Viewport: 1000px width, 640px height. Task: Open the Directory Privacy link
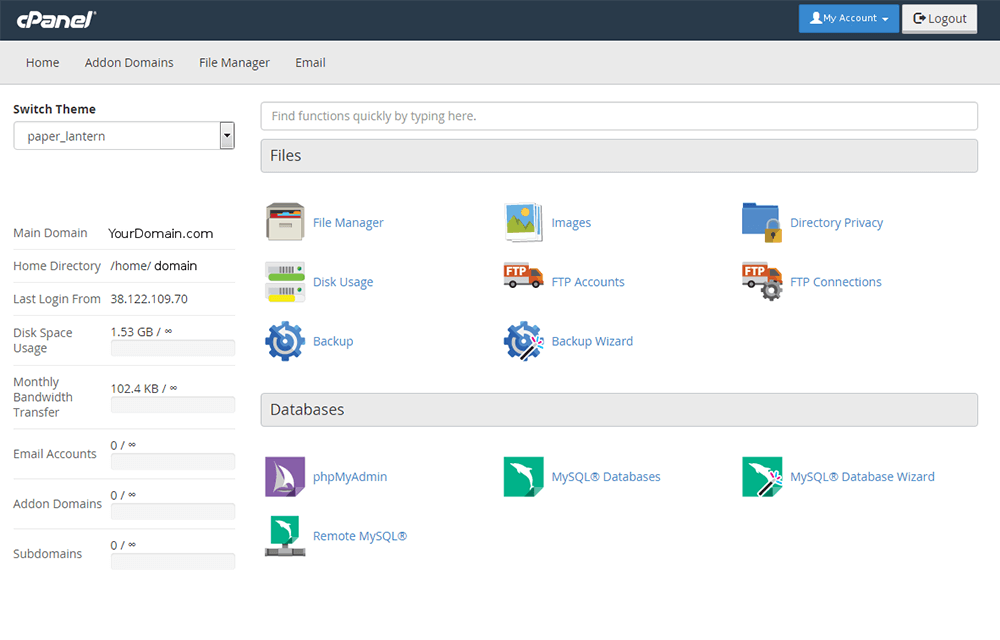point(837,222)
